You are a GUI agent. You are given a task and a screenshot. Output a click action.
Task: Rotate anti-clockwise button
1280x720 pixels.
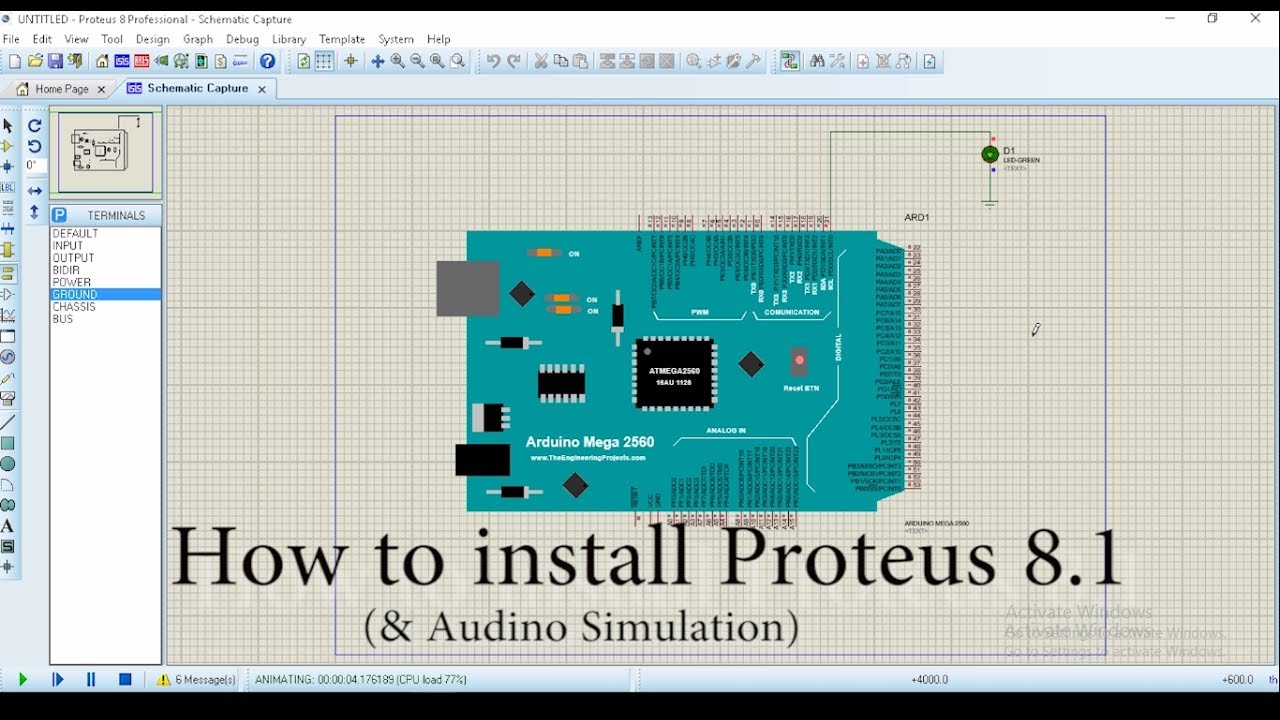coord(34,146)
